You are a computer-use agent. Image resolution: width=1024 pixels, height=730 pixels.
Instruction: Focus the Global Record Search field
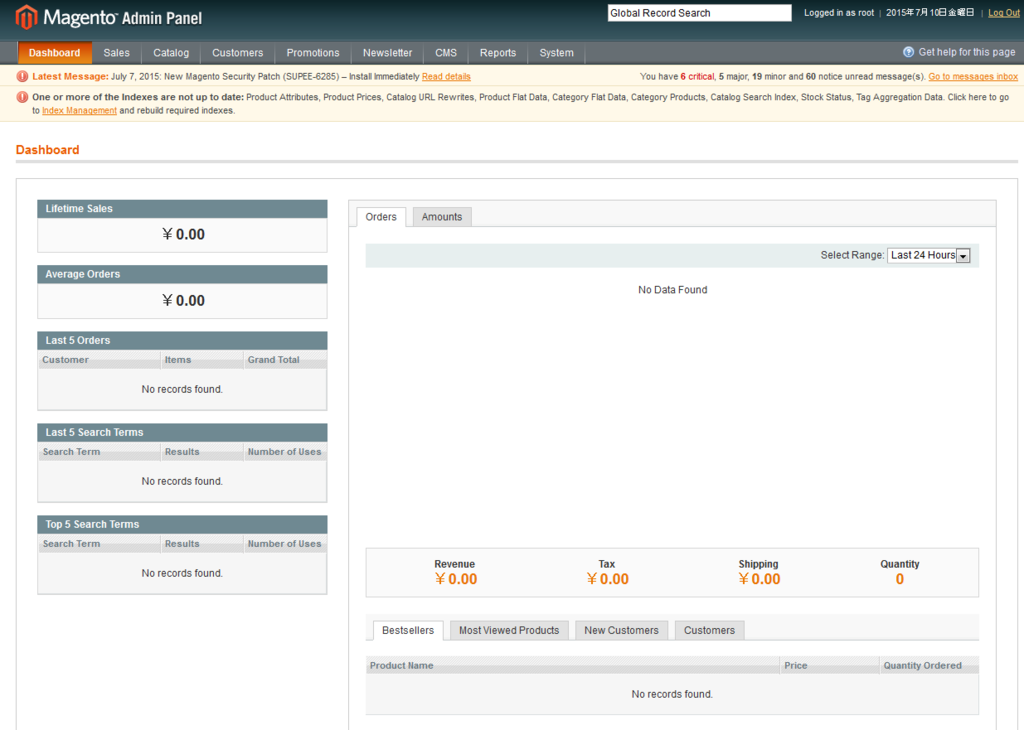[x=699, y=13]
